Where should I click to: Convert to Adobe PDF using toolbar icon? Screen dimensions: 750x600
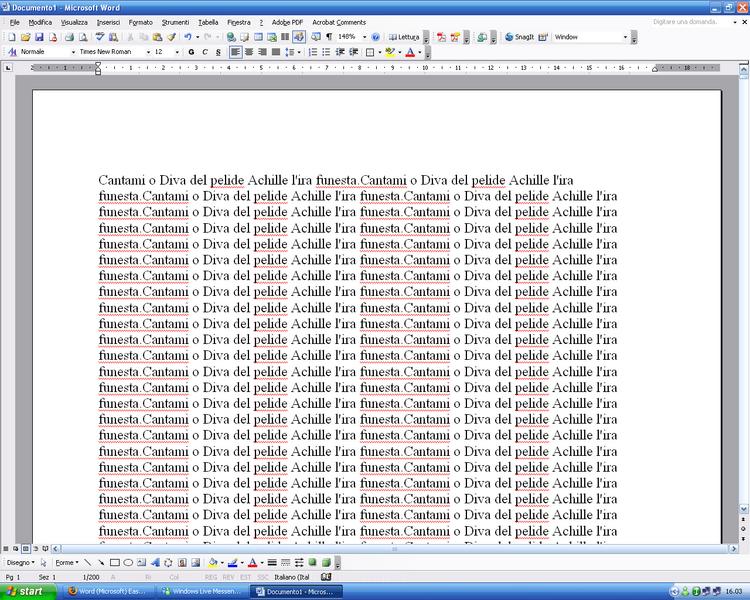[x=441, y=37]
